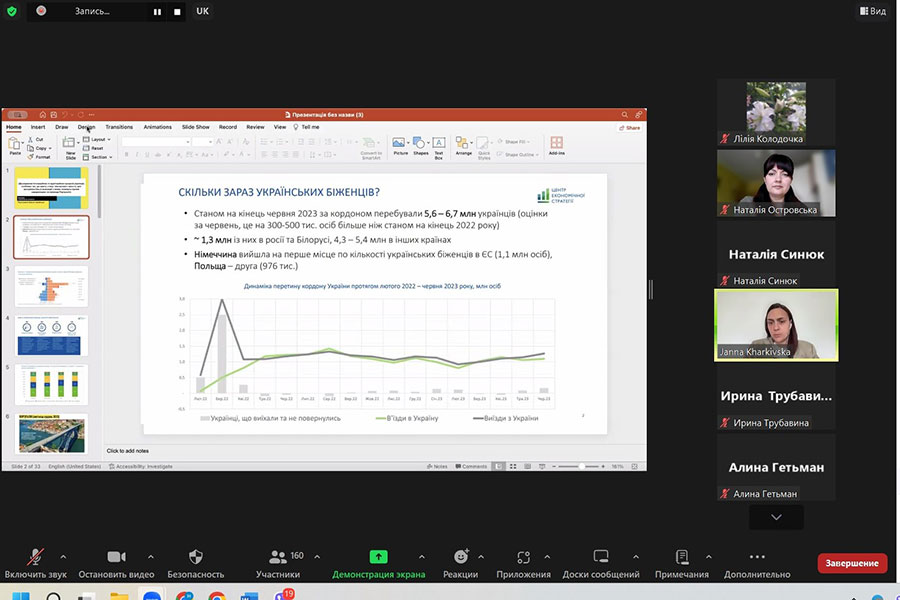Viewport: 900px width, 600px height.
Task: Open Примечания notes icon
Action: 682,557
